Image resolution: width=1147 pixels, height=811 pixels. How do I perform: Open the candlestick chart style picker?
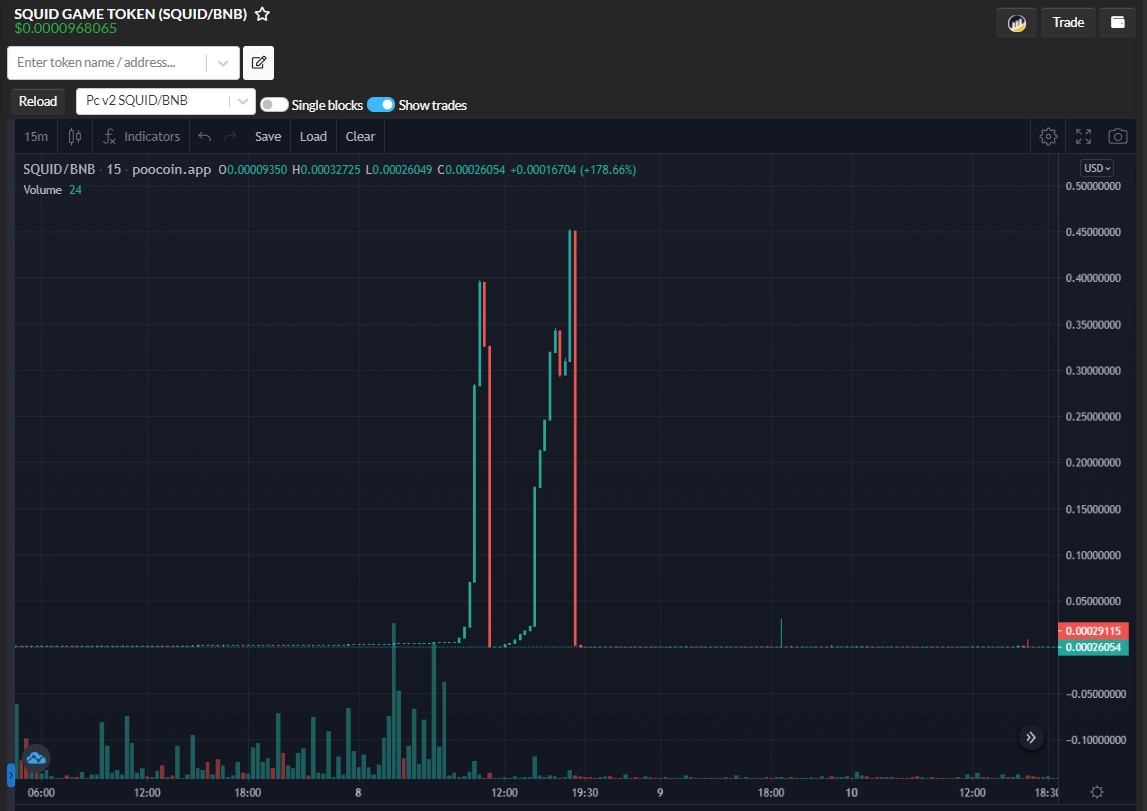75,136
